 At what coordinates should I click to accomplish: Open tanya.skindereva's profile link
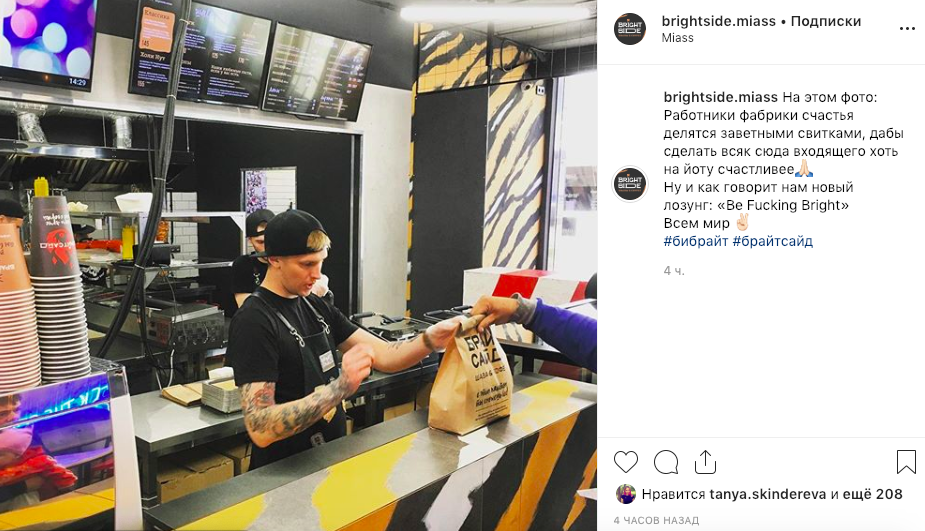coord(767,494)
